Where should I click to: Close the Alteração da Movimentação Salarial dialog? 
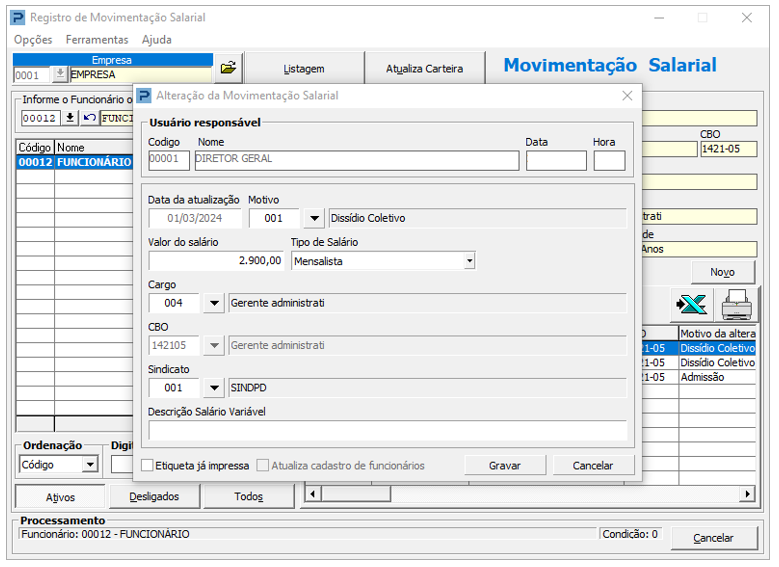627,96
